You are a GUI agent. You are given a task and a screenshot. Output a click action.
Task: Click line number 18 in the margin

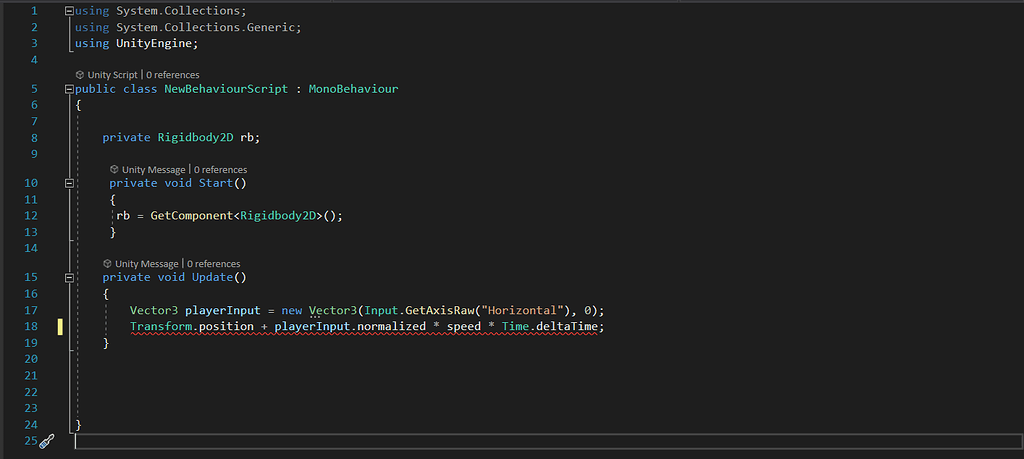coord(31,326)
